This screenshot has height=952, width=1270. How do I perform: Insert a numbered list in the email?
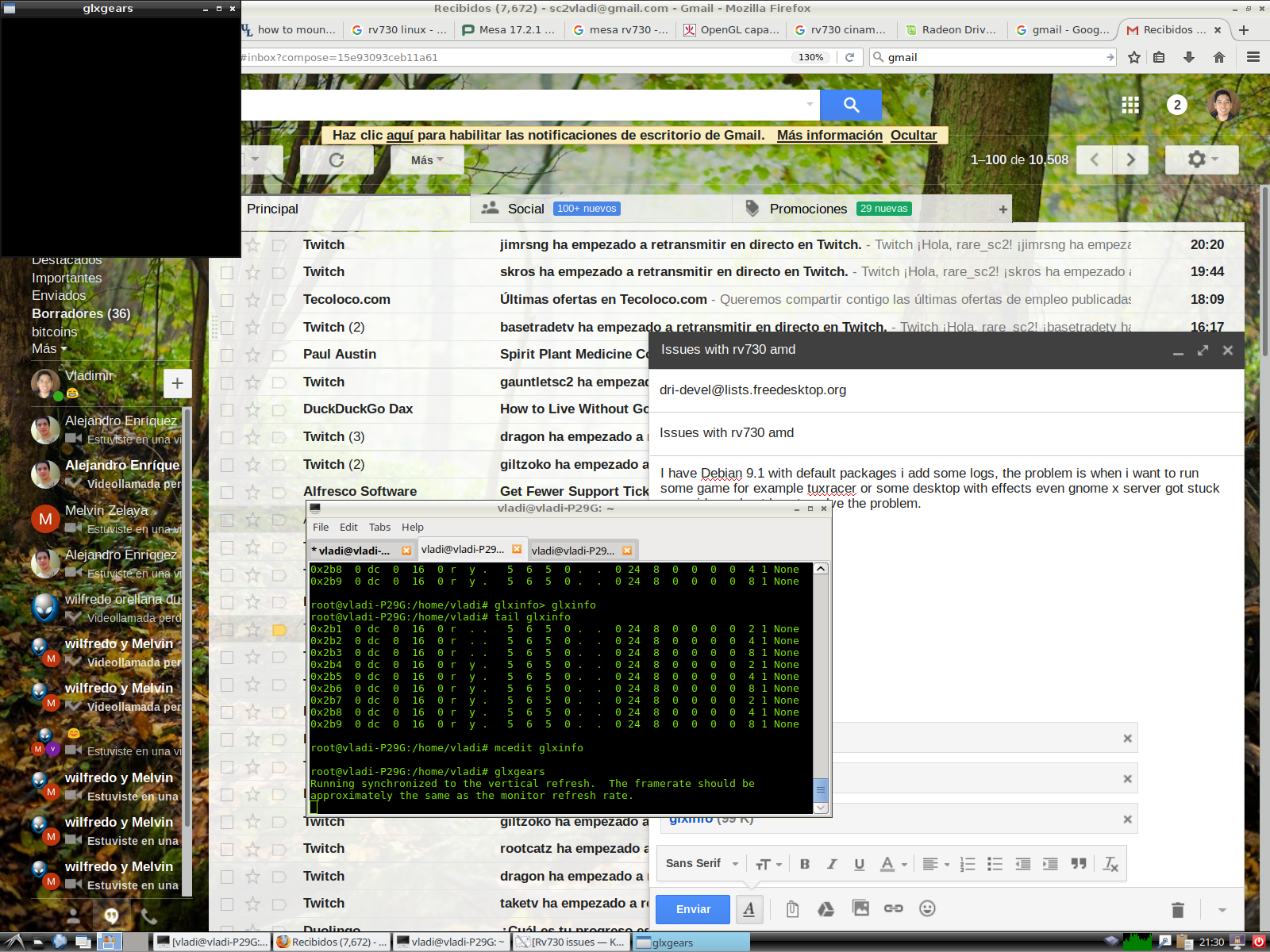pyautogui.click(x=968, y=864)
